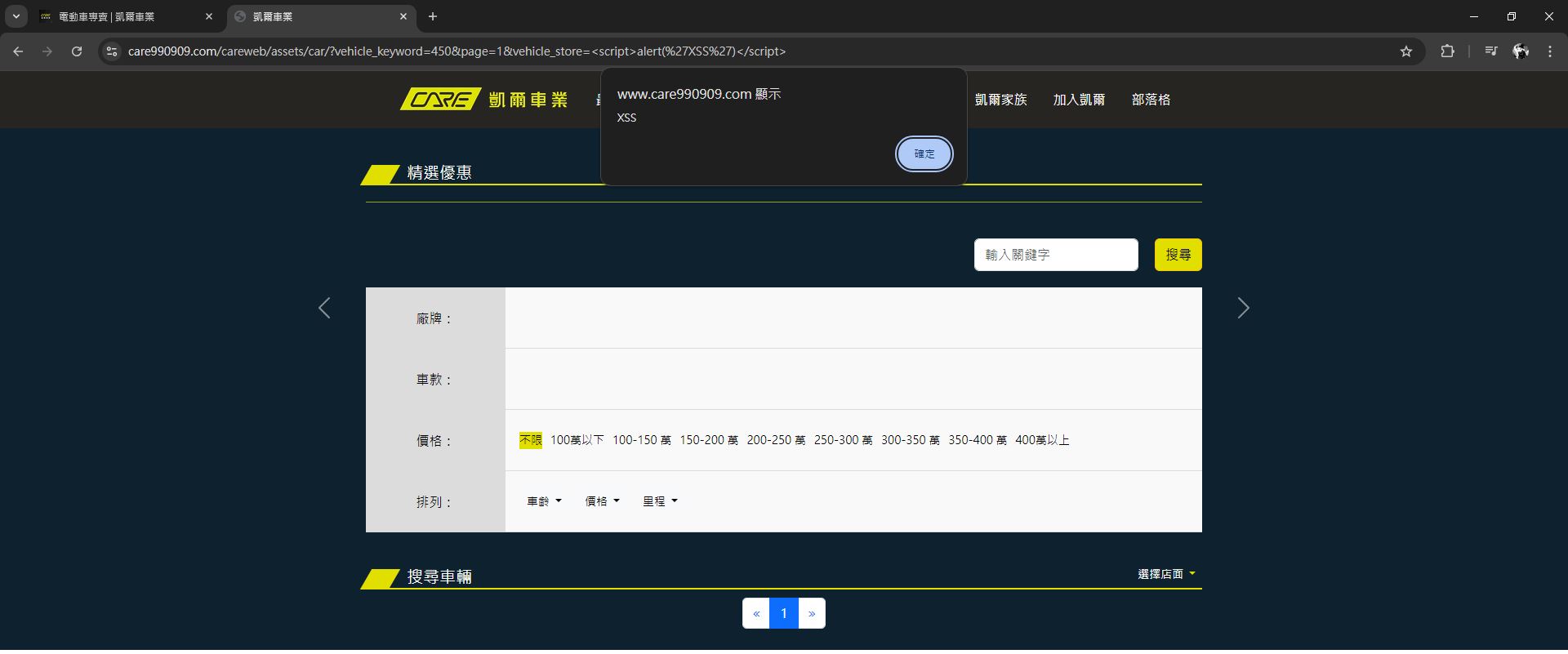Click the 廠牌： filter label
The width and height of the screenshot is (1568, 654).
point(434,318)
